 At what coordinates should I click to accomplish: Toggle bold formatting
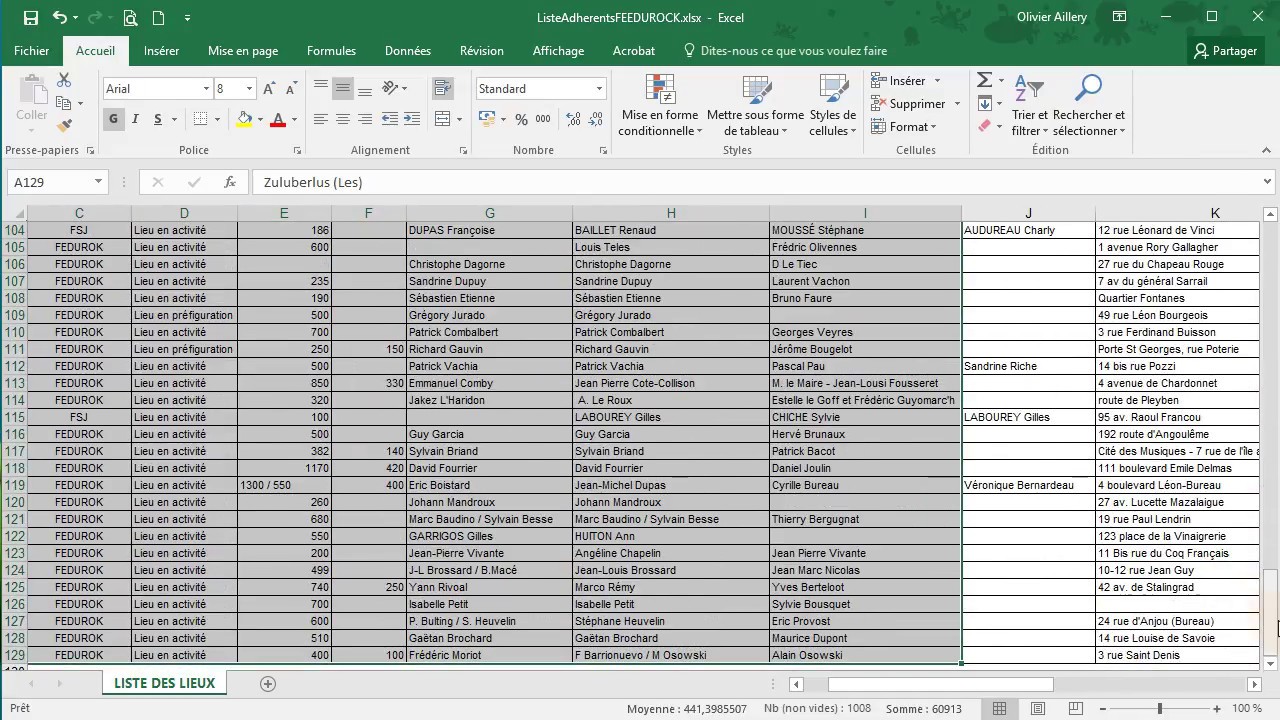click(x=113, y=119)
